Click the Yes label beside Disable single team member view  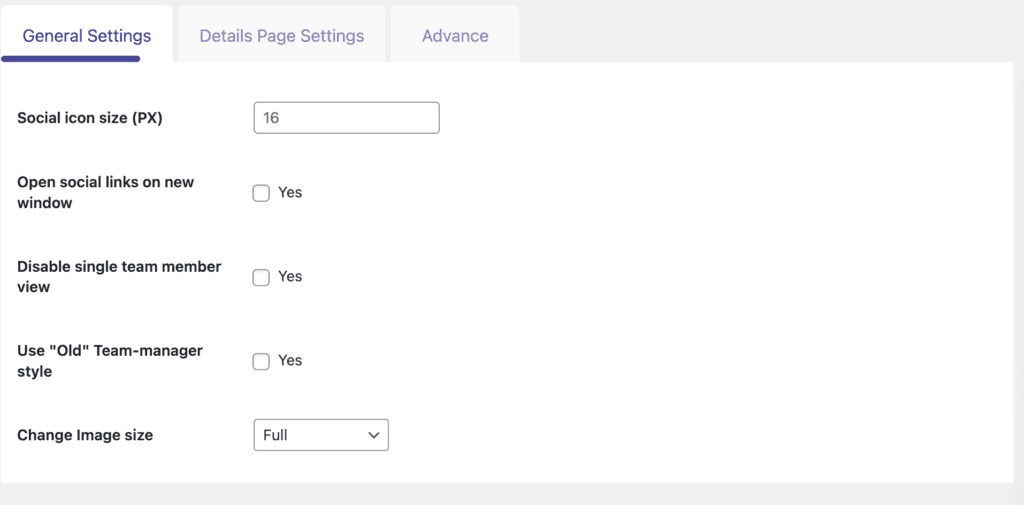coord(290,276)
